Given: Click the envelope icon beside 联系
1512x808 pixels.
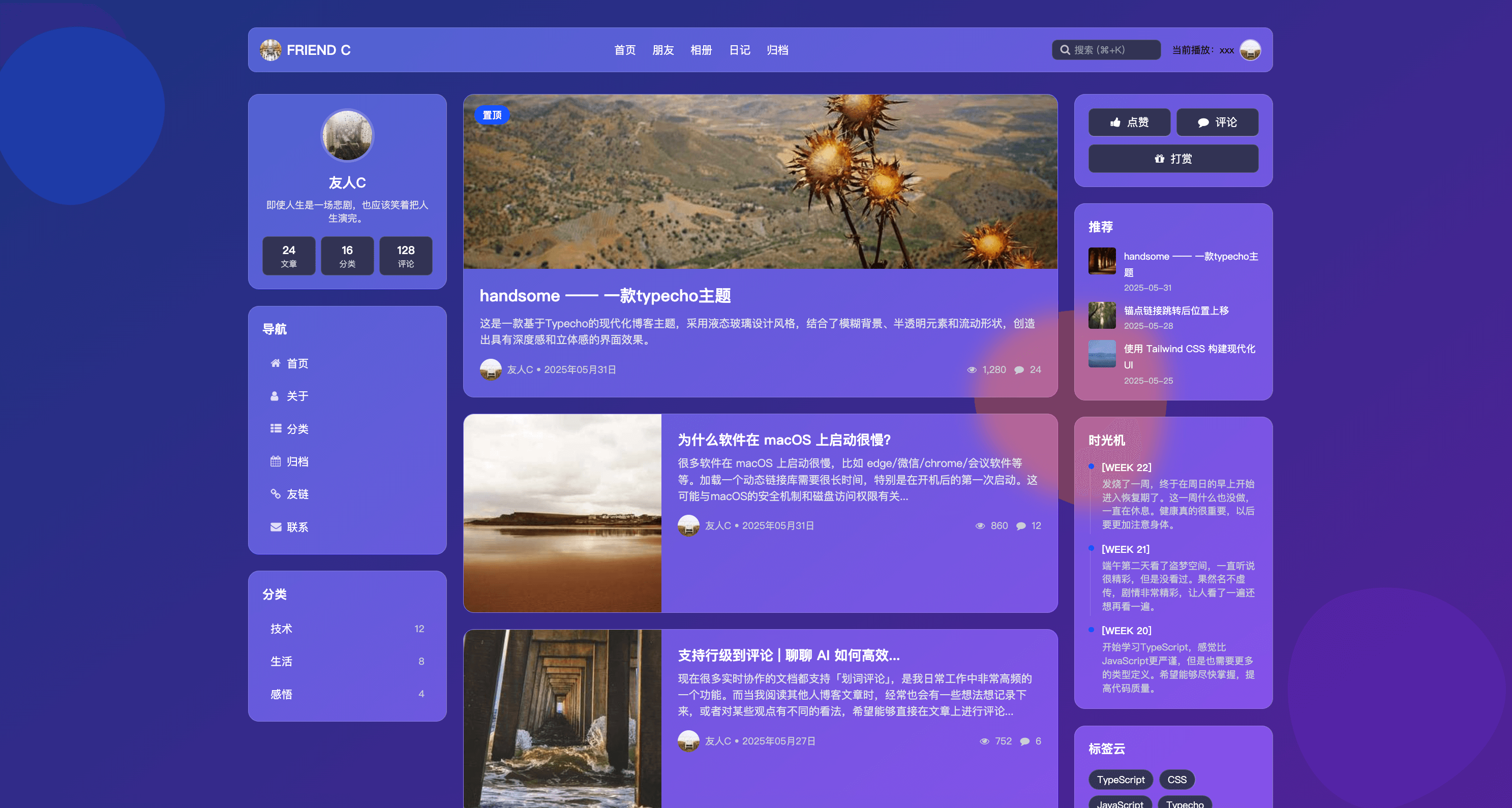Looking at the screenshot, I should click(x=275, y=527).
